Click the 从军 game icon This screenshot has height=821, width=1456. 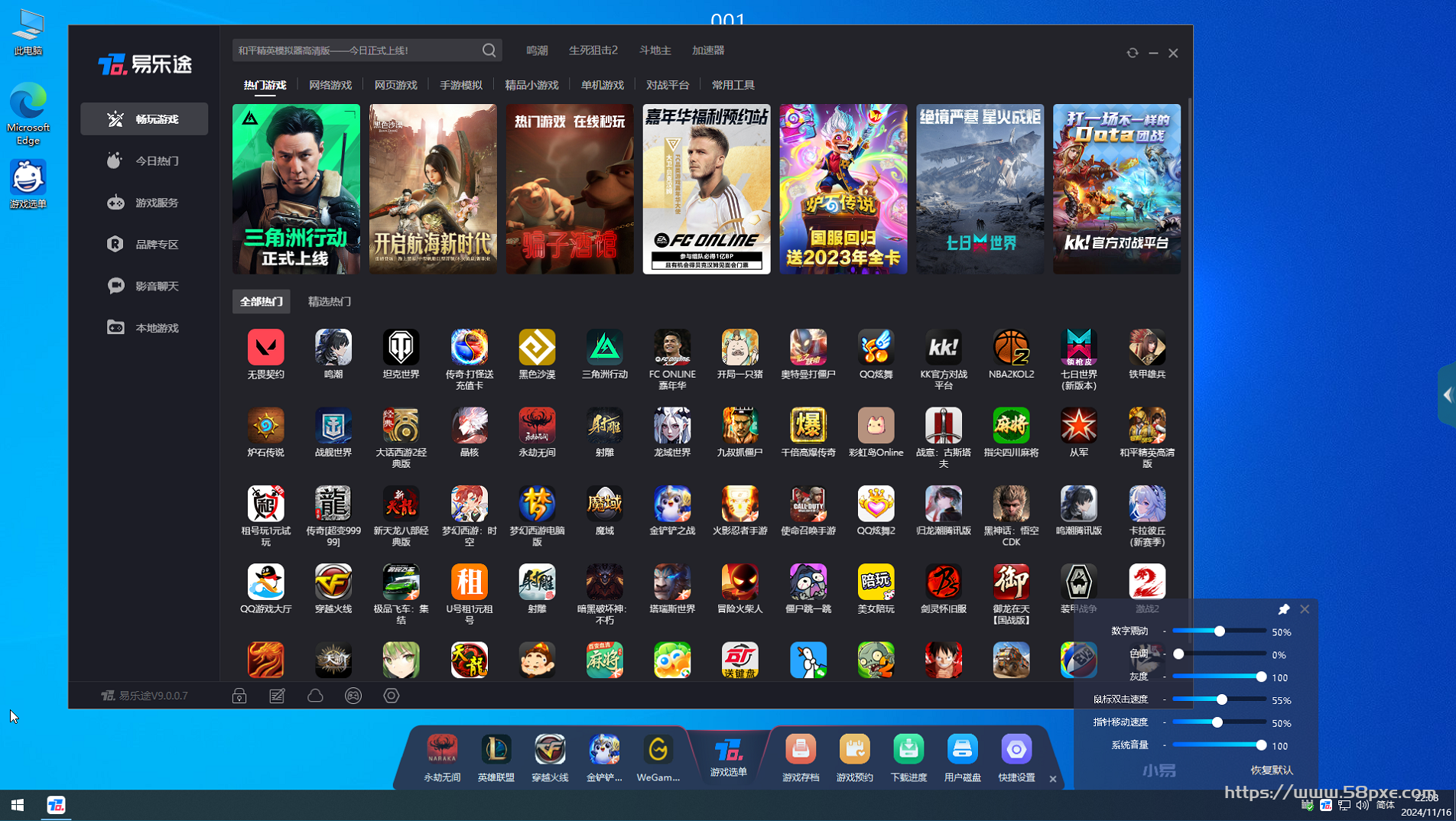click(x=1079, y=426)
